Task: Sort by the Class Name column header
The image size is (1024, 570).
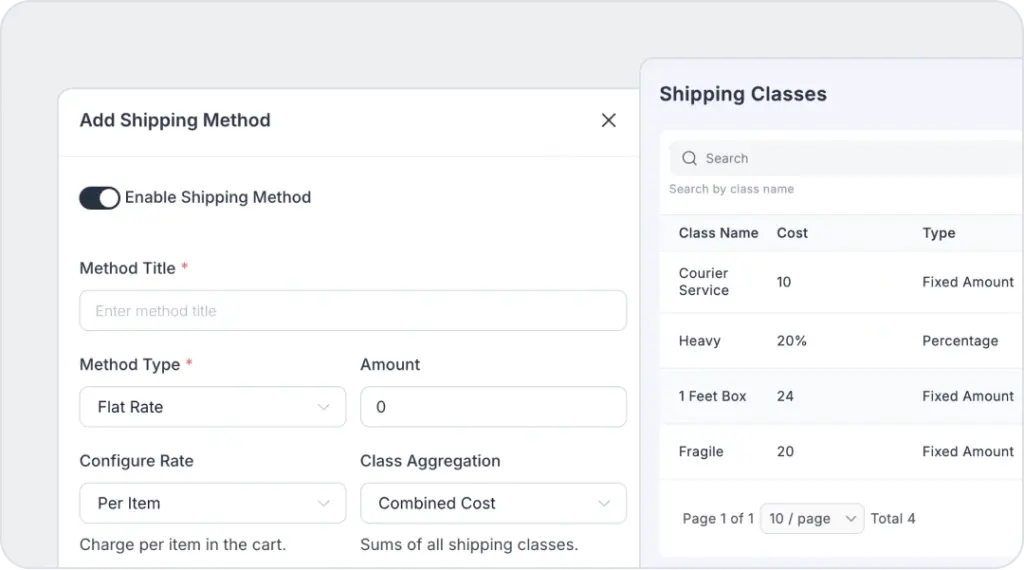Action: pyautogui.click(x=718, y=233)
